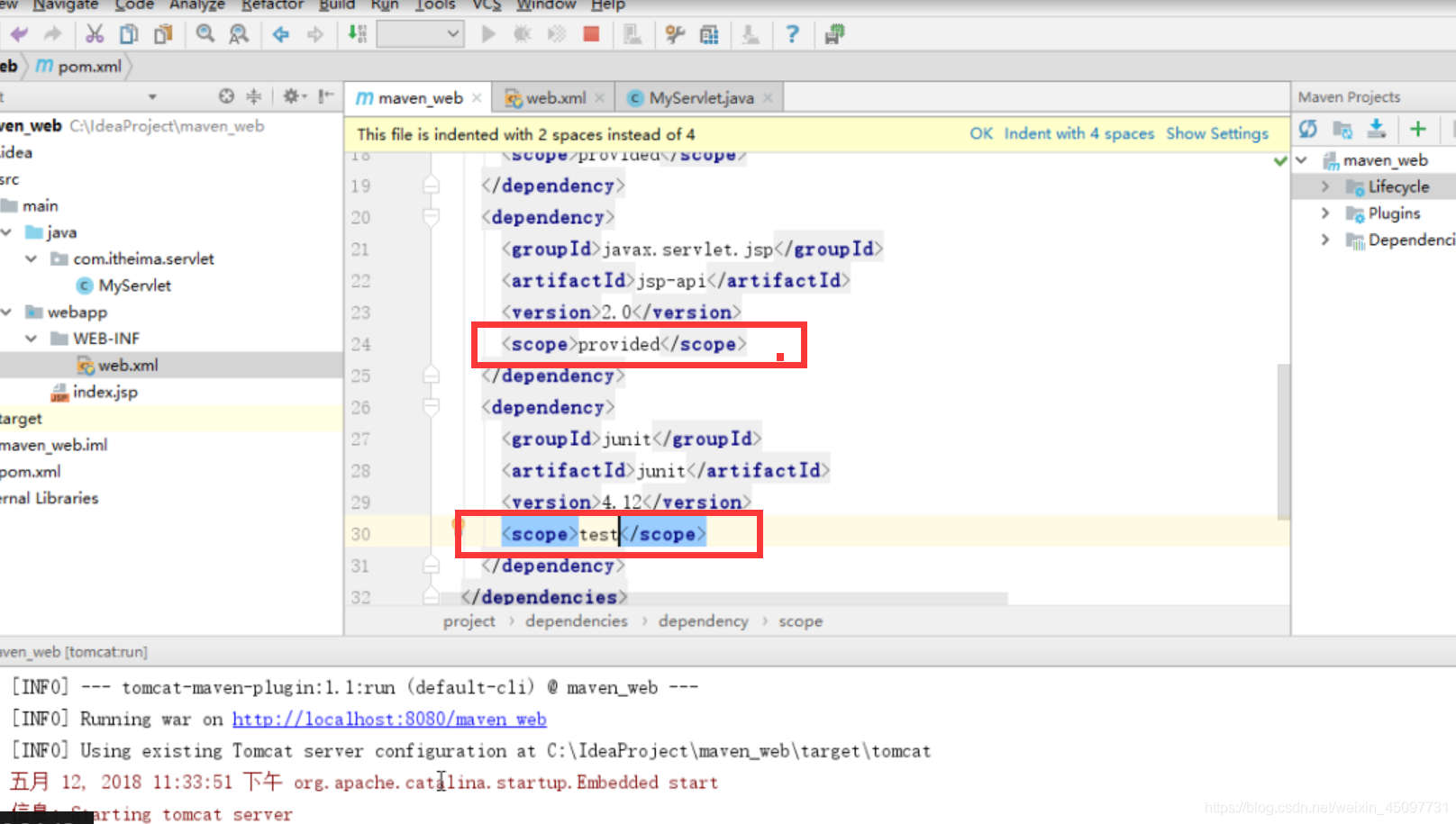Open the Project Structure icon
This screenshot has width=1456, height=824.
[x=709, y=35]
